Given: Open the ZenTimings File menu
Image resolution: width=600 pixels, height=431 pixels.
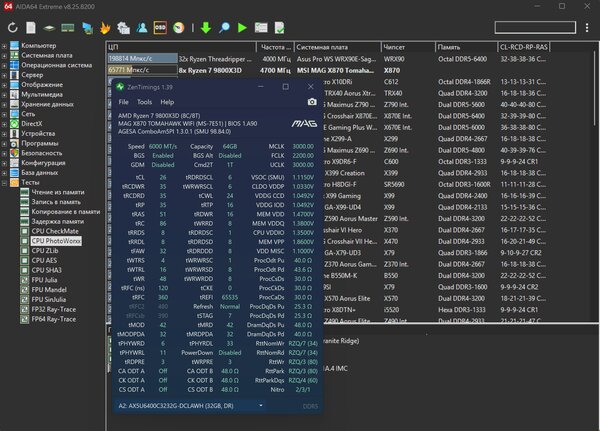Looking at the screenshot, I should (123, 102).
